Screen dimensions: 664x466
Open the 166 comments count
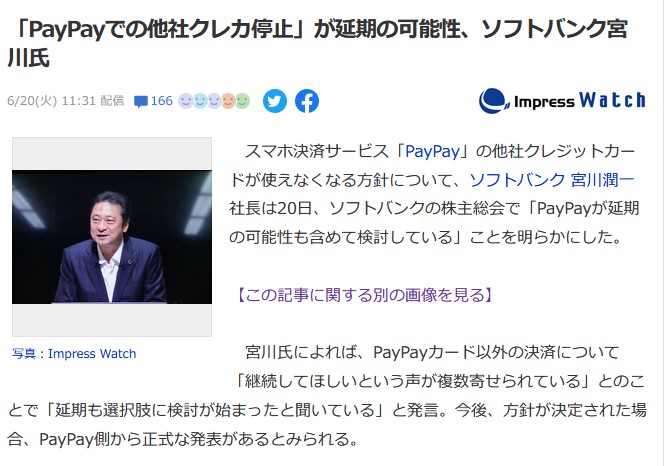point(162,101)
